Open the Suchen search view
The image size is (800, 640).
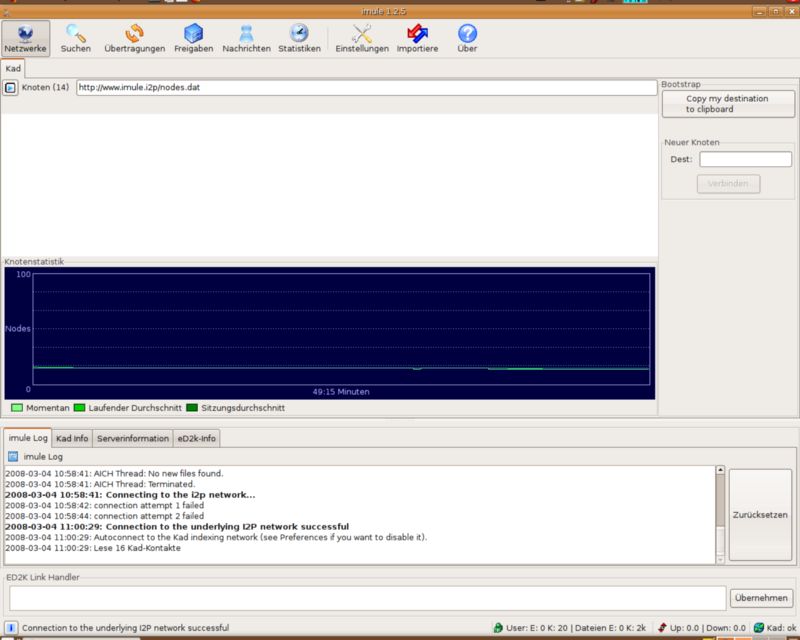(x=76, y=38)
